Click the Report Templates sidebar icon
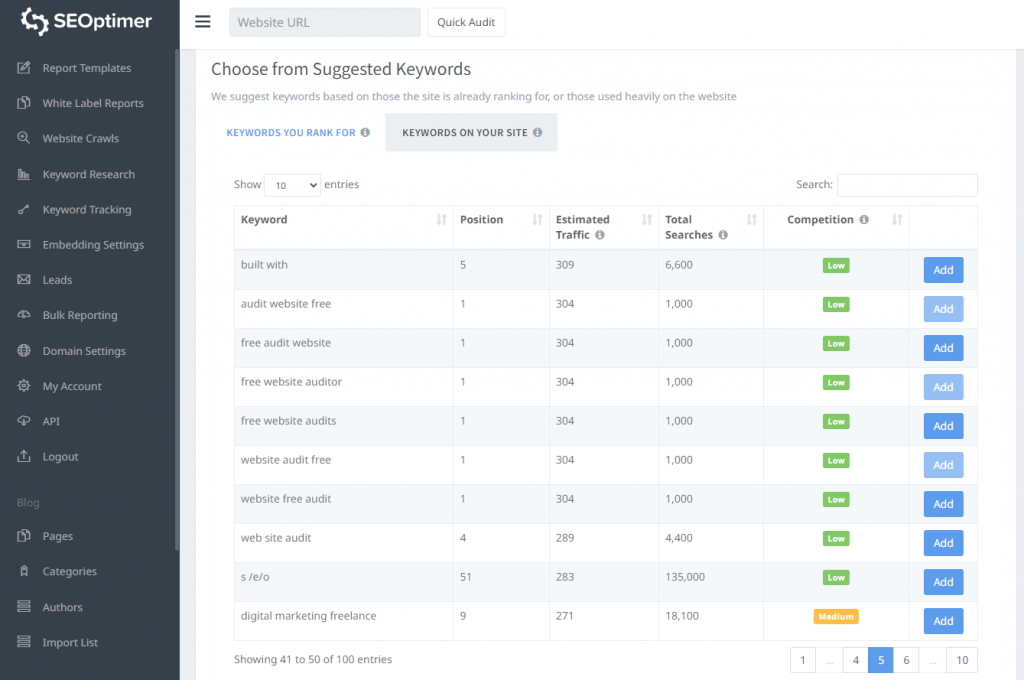This screenshot has width=1024, height=680. coord(24,68)
